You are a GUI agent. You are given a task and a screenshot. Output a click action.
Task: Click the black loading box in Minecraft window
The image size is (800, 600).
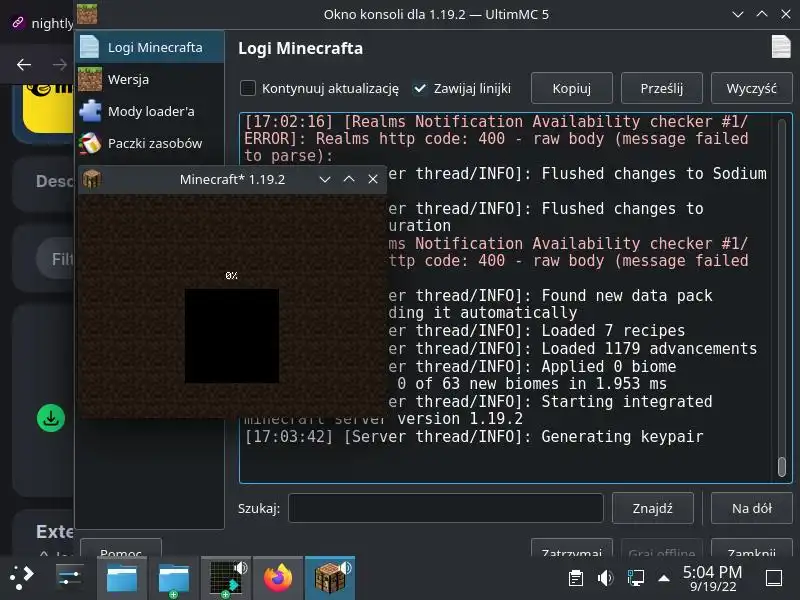[x=232, y=336]
